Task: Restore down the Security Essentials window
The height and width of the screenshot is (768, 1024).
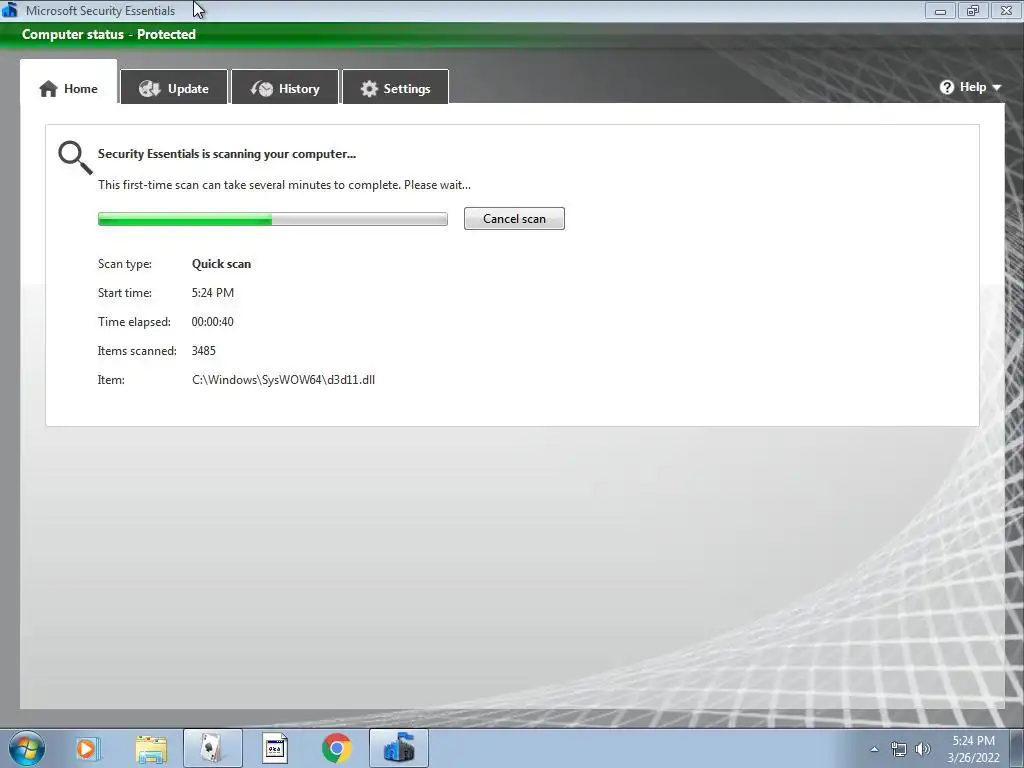Action: coord(973,10)
